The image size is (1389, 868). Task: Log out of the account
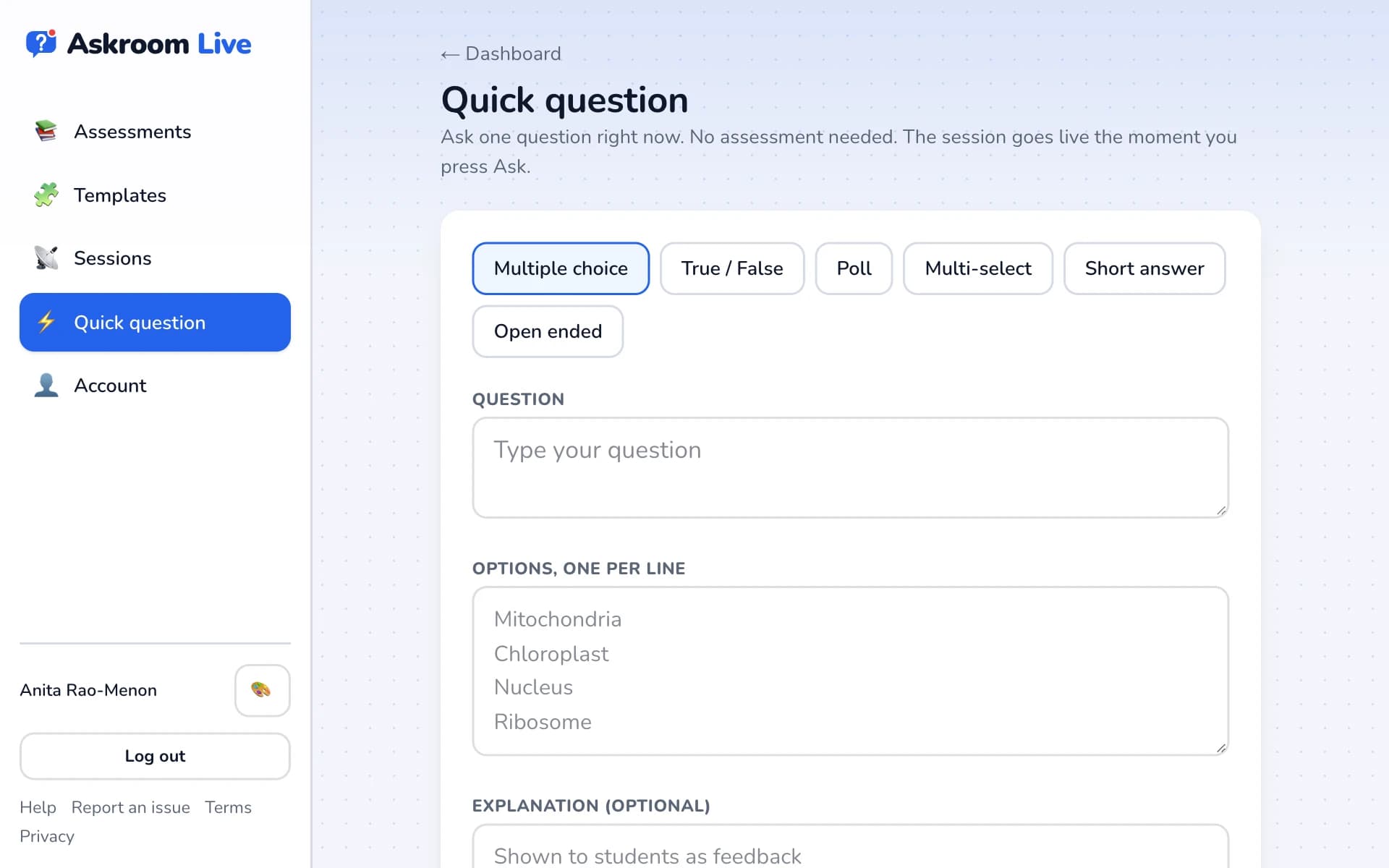pos(155,756)
